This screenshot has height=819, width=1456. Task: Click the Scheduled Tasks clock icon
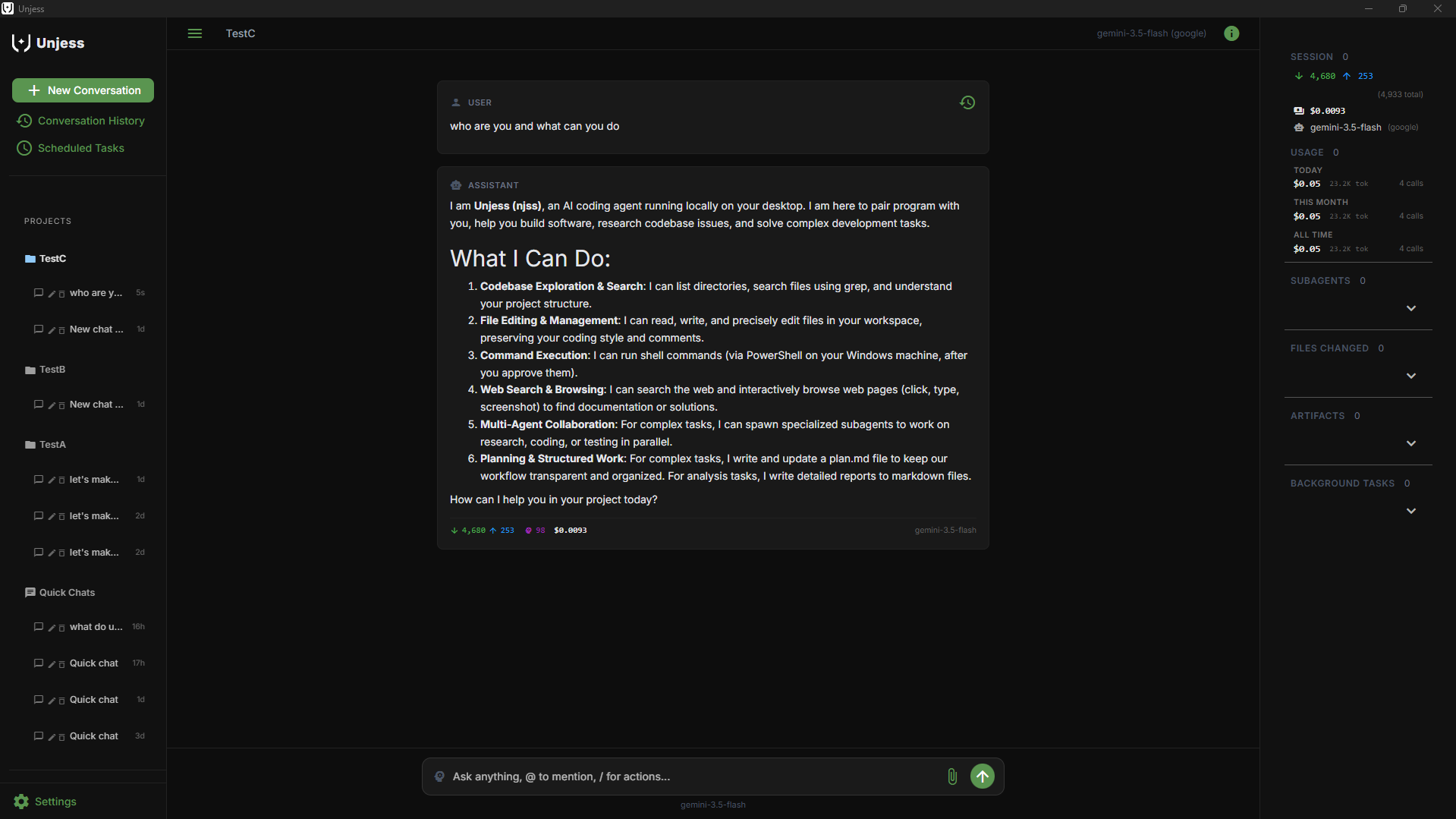point(24,148)
